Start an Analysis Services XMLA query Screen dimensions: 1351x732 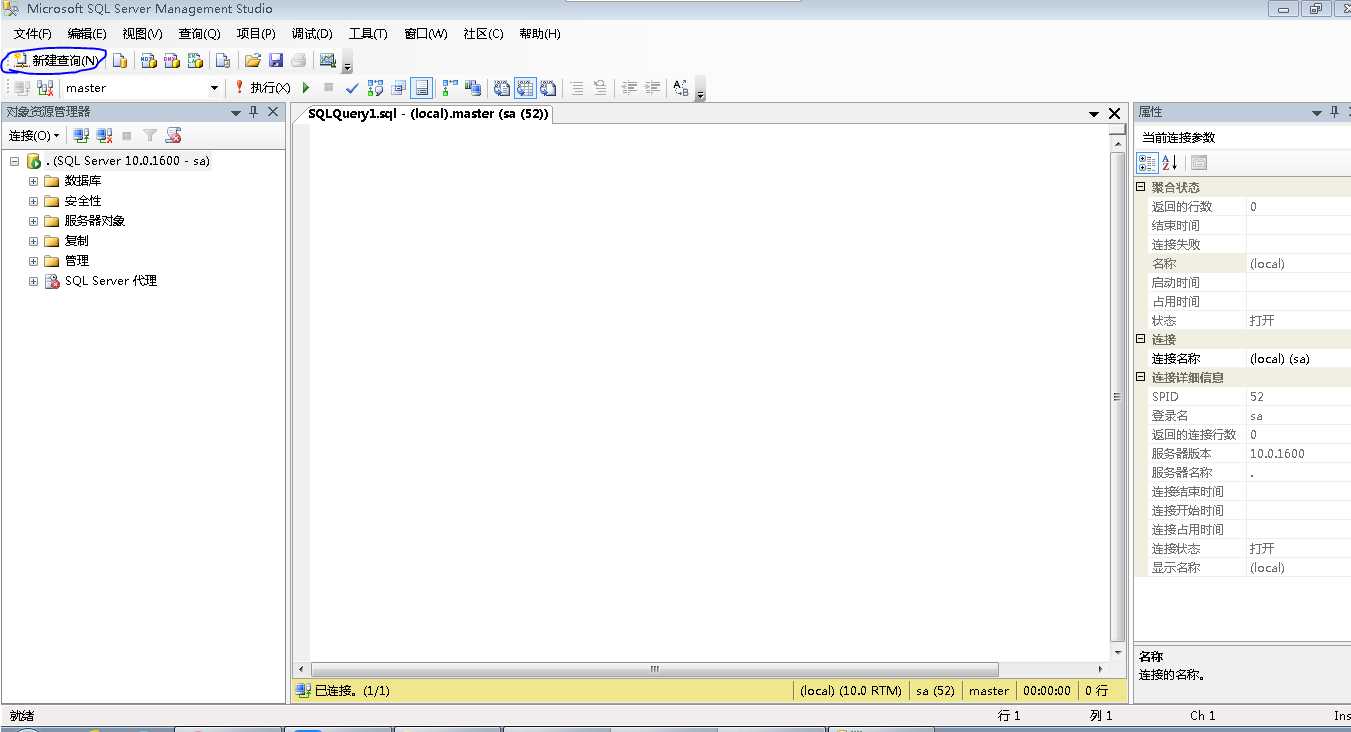(x=196, y=61)
